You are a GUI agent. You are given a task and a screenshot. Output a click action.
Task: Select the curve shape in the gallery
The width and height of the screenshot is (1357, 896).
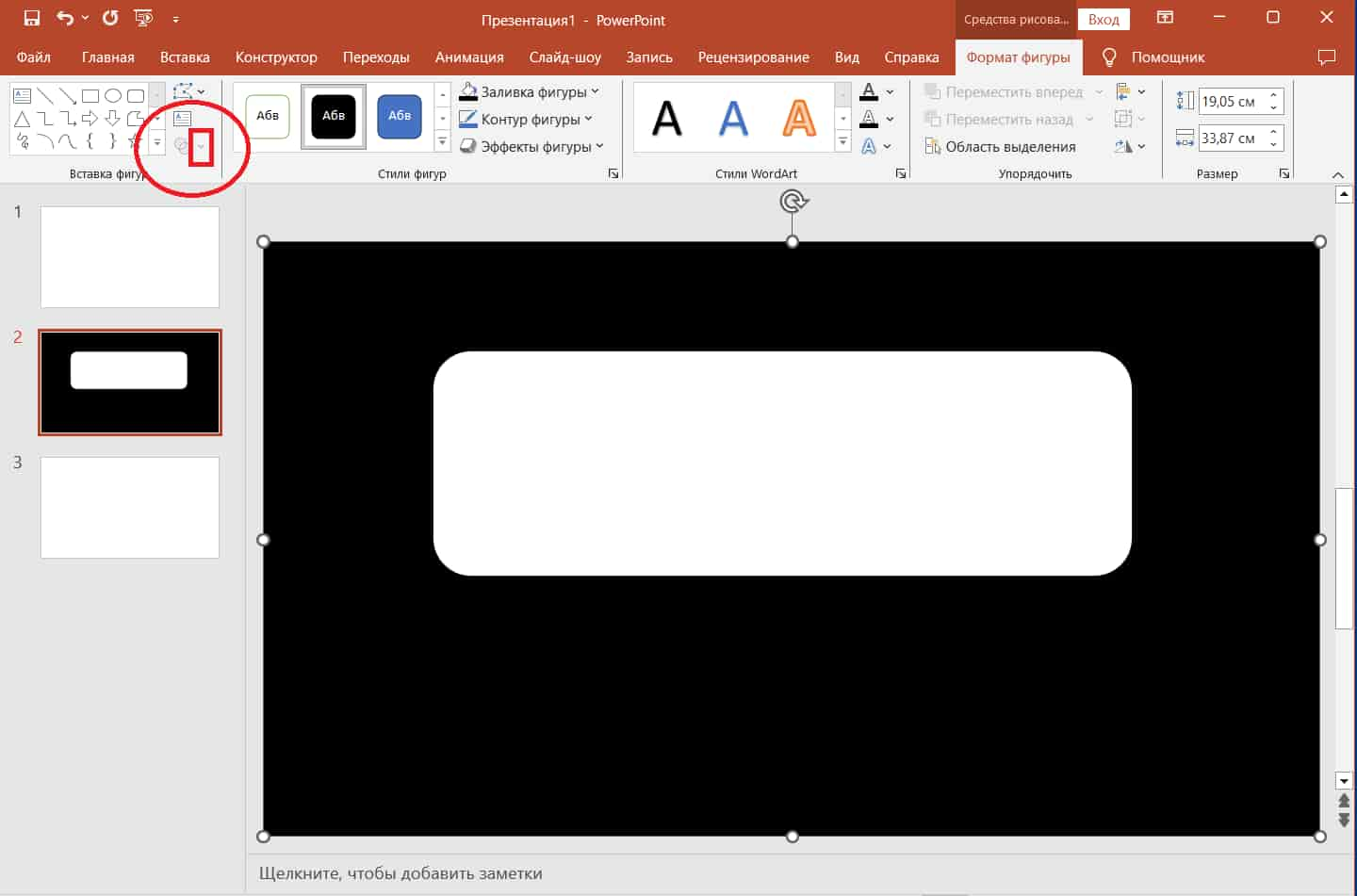(68, 141)
